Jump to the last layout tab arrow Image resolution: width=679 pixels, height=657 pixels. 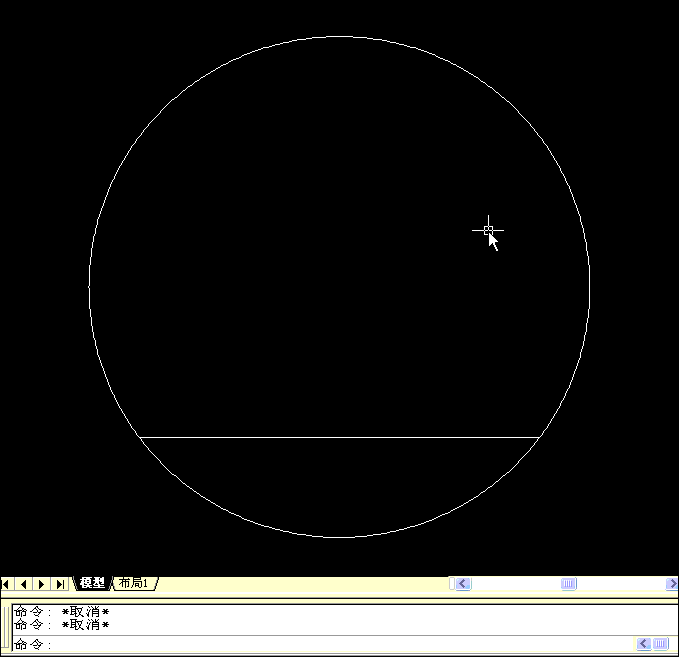point(60,584)
